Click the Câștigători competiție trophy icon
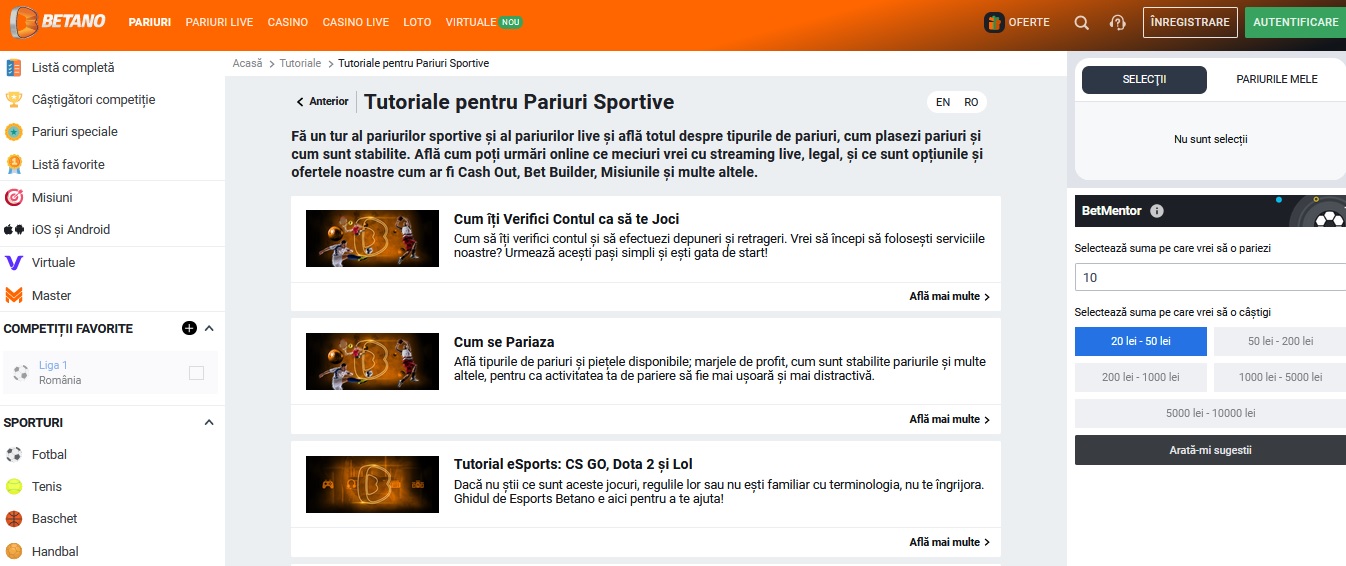This screenshot has width=1346, height=566. [14, 100]
